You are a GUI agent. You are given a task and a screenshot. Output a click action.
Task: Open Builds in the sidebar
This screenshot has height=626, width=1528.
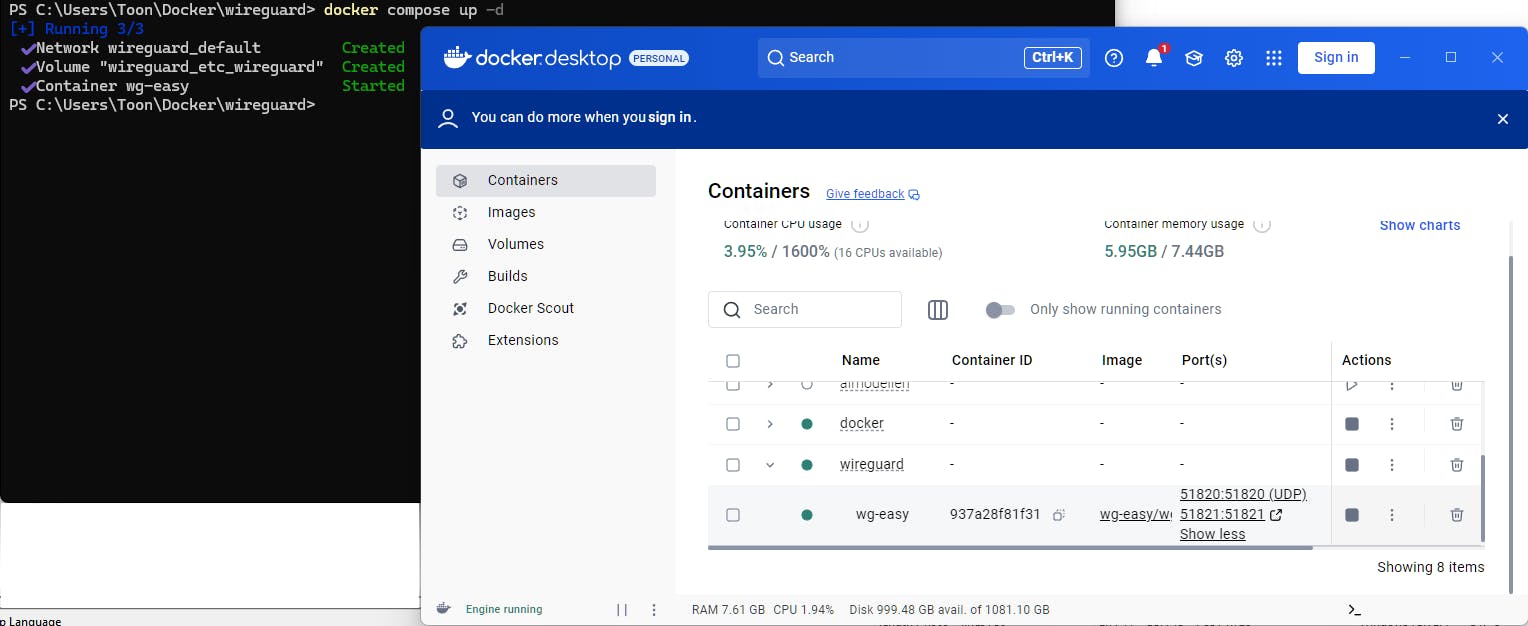(x=546, y=277)
